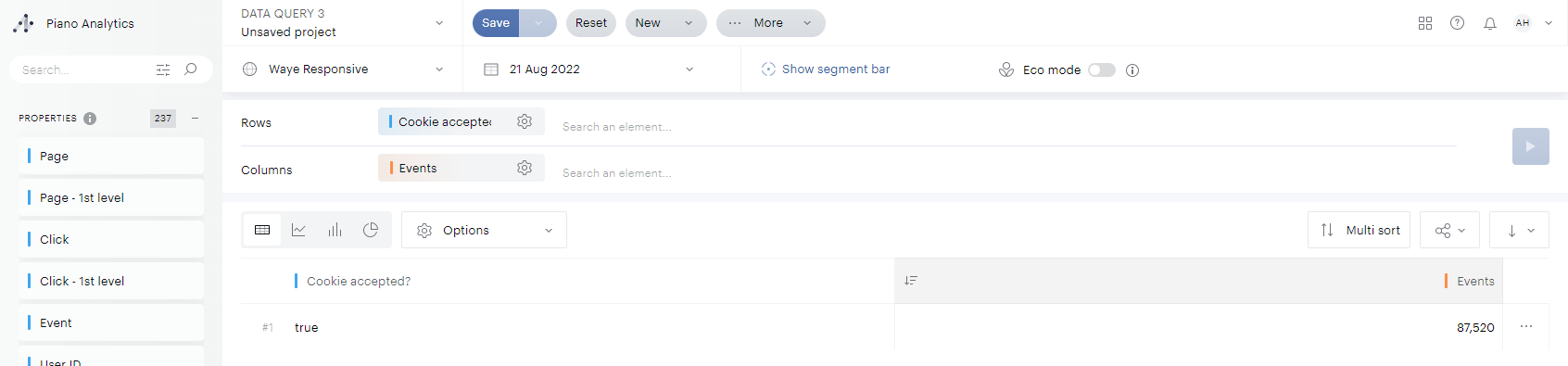Screen dimensions: 1568x366
Task: Switch to line chart view
Action: coord(298,230)
